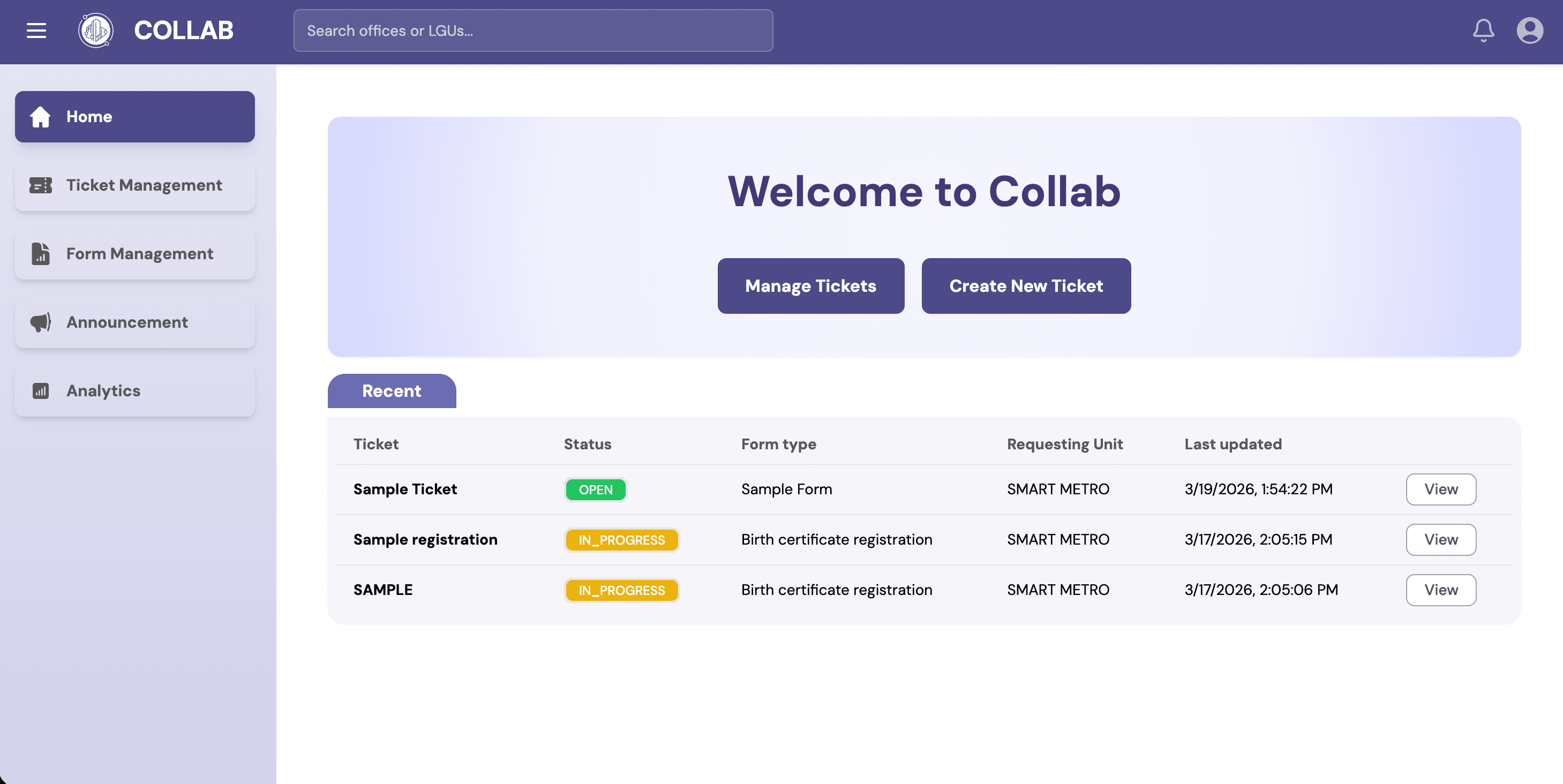
Task: Click the Collab logo icon
Action: pos(95,31)
